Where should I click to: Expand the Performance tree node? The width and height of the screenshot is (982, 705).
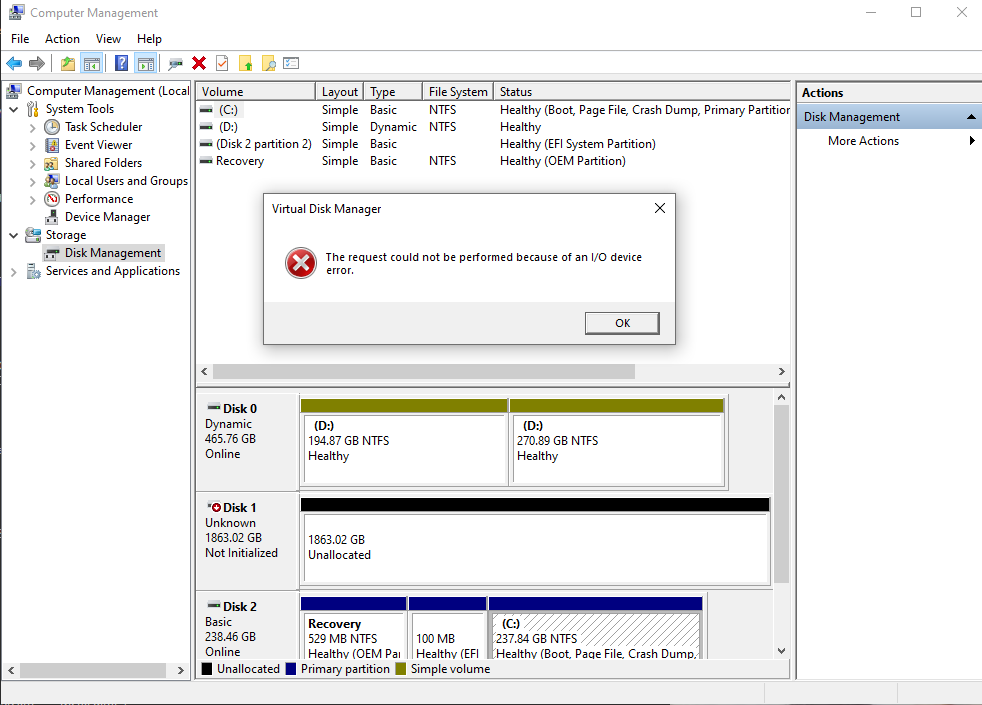pos(33,200)
